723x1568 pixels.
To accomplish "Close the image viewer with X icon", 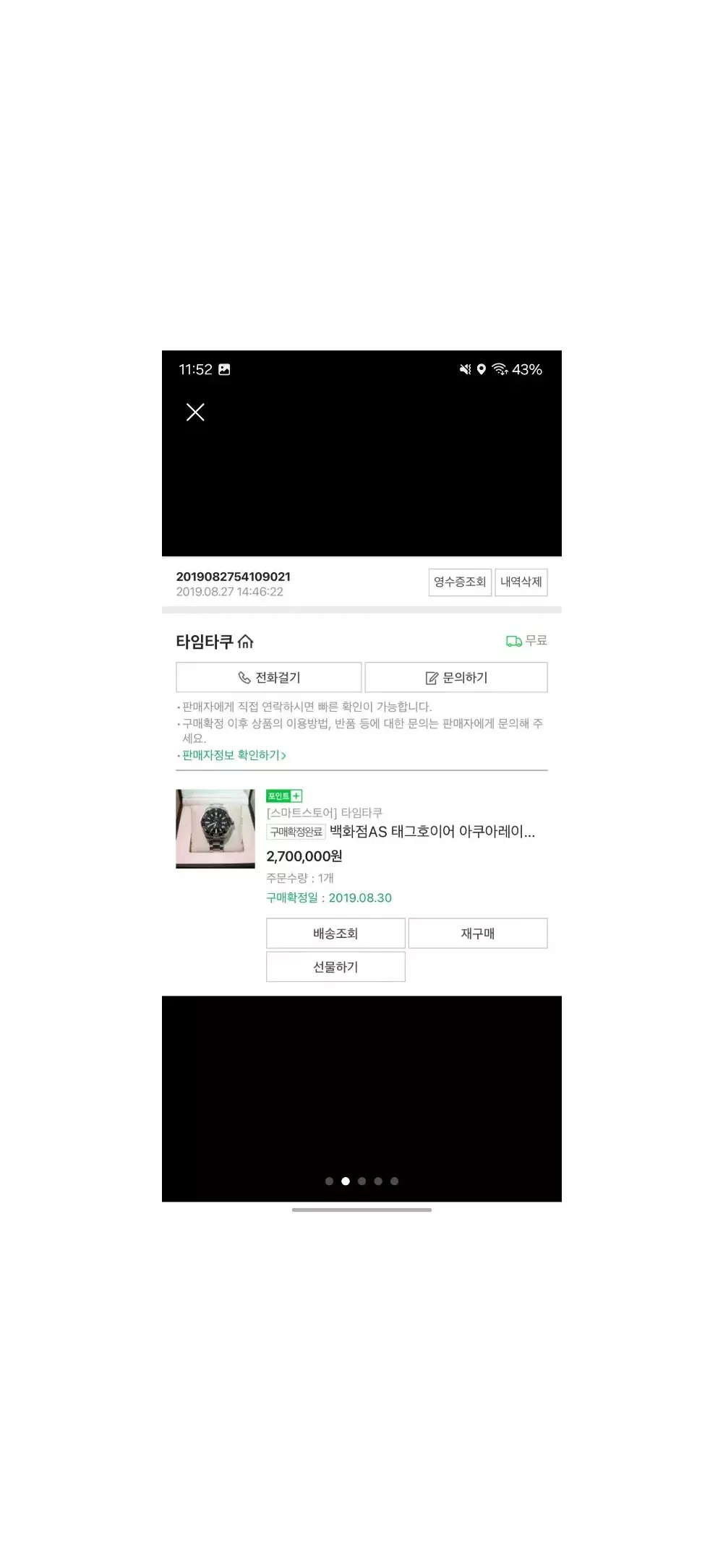I will click(x=195, y=412).
